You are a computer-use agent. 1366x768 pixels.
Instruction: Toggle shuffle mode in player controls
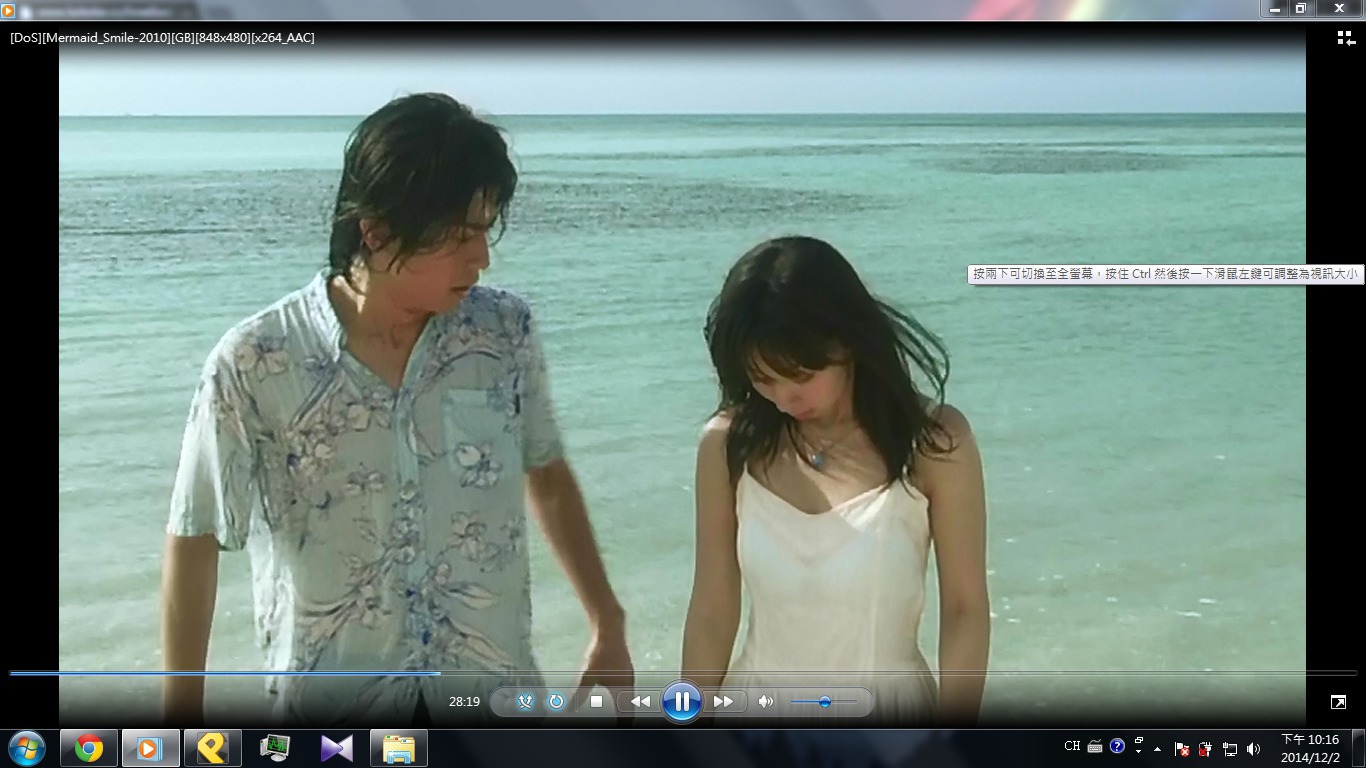point(525,702)
